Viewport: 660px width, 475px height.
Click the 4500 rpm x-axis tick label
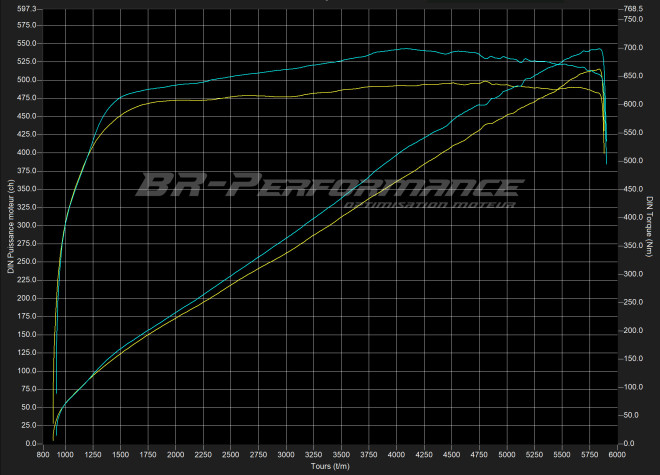pyautogui.click(x=452, y=454)
